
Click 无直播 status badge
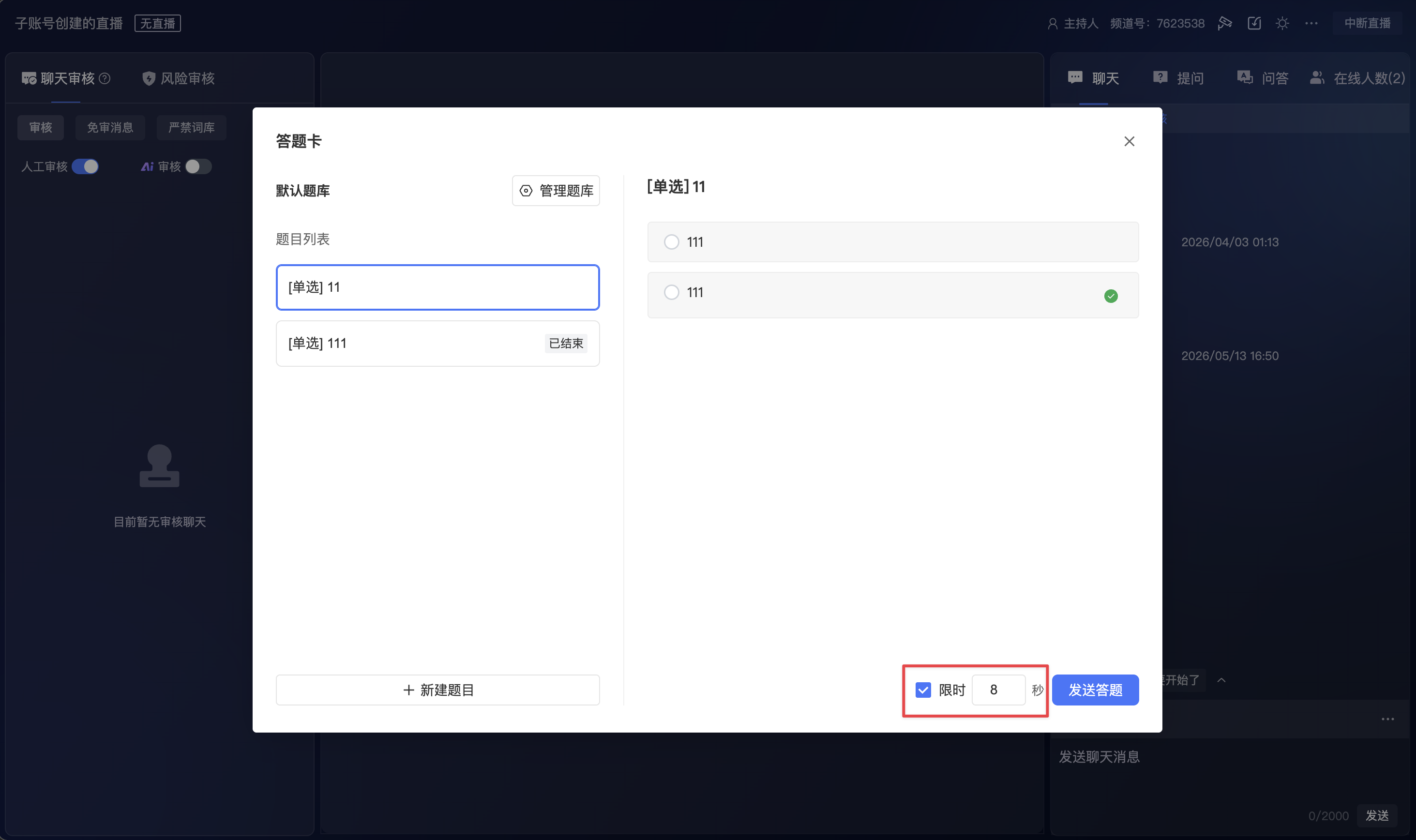coord(158,24)
